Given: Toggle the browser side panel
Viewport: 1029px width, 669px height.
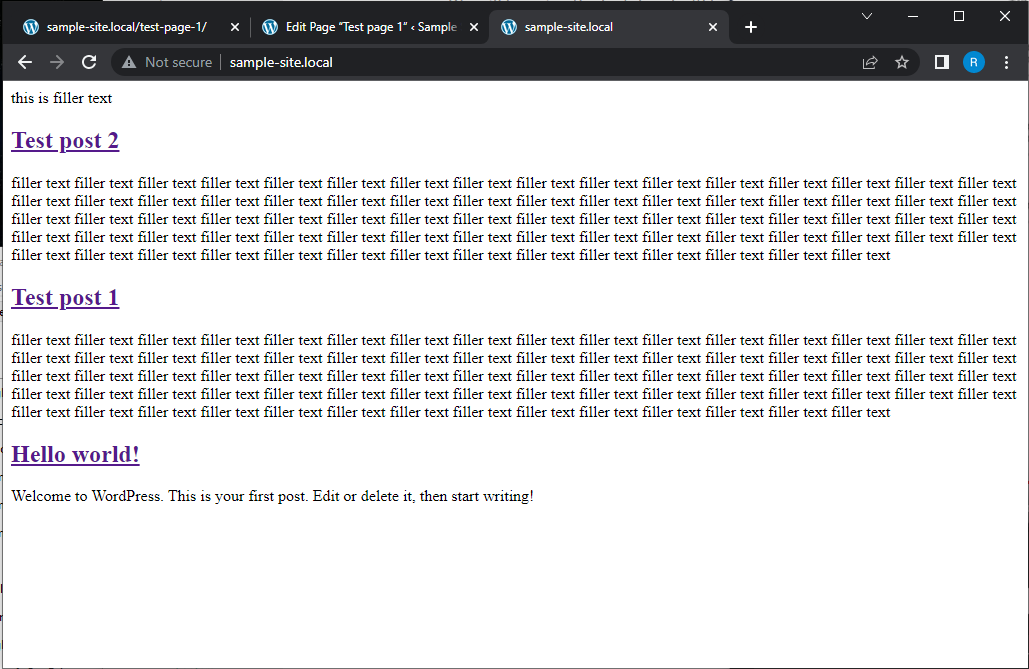Looking at the screenshot, I should (941, 62).
